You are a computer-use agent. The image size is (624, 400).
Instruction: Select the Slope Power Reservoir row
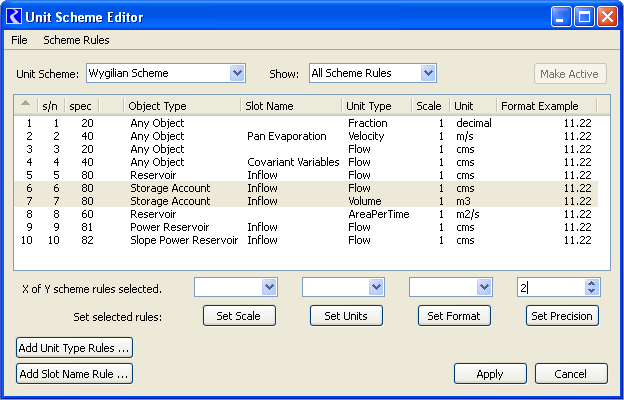click(306, 240)
